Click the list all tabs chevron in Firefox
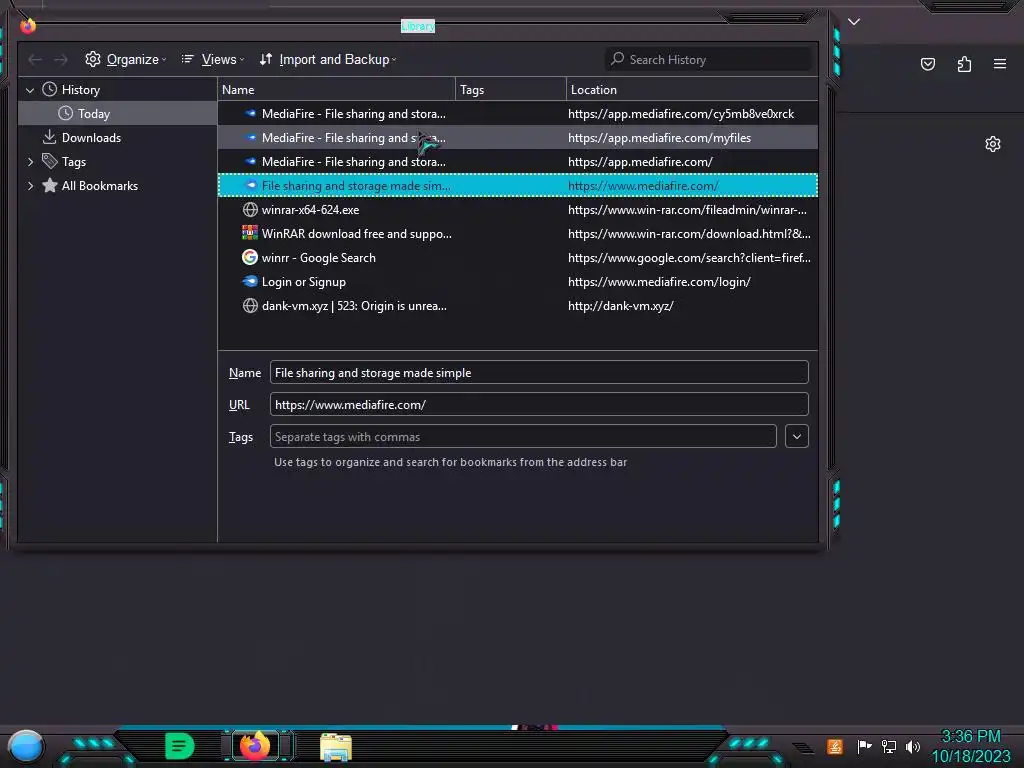Viewport: 1024px width, 768px height. pyautogui.click(x=854, y=22)
